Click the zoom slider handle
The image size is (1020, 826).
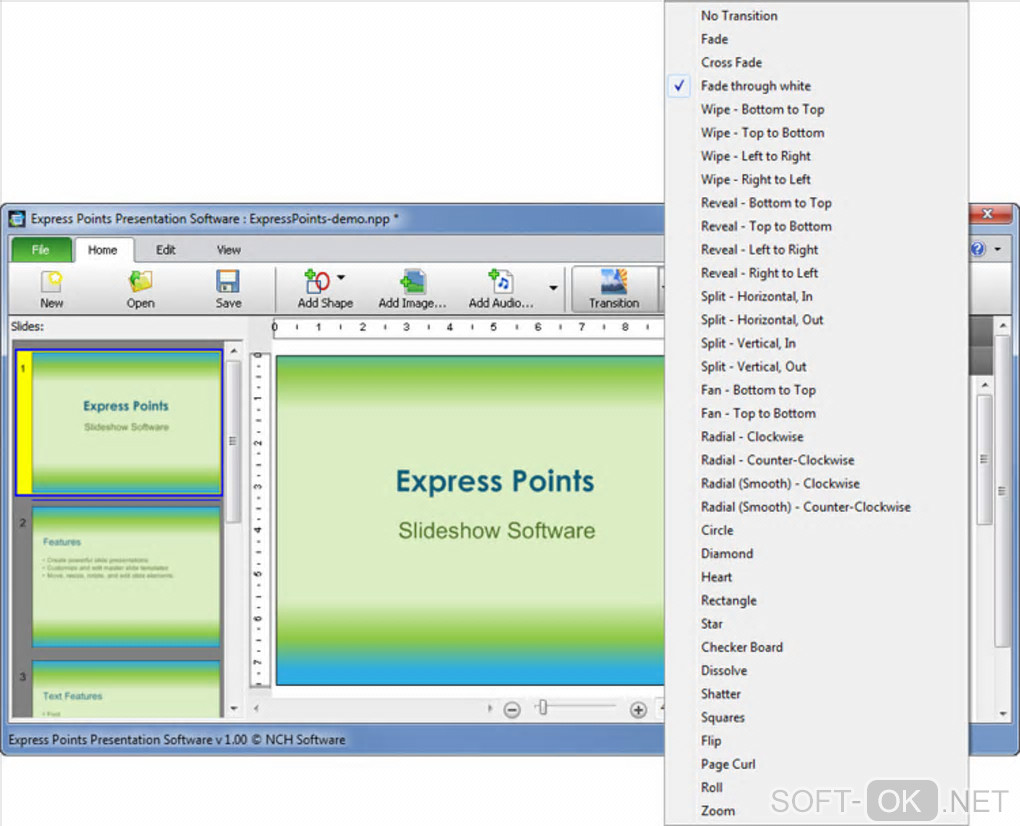pyautogui.click(x=542, y=708)
